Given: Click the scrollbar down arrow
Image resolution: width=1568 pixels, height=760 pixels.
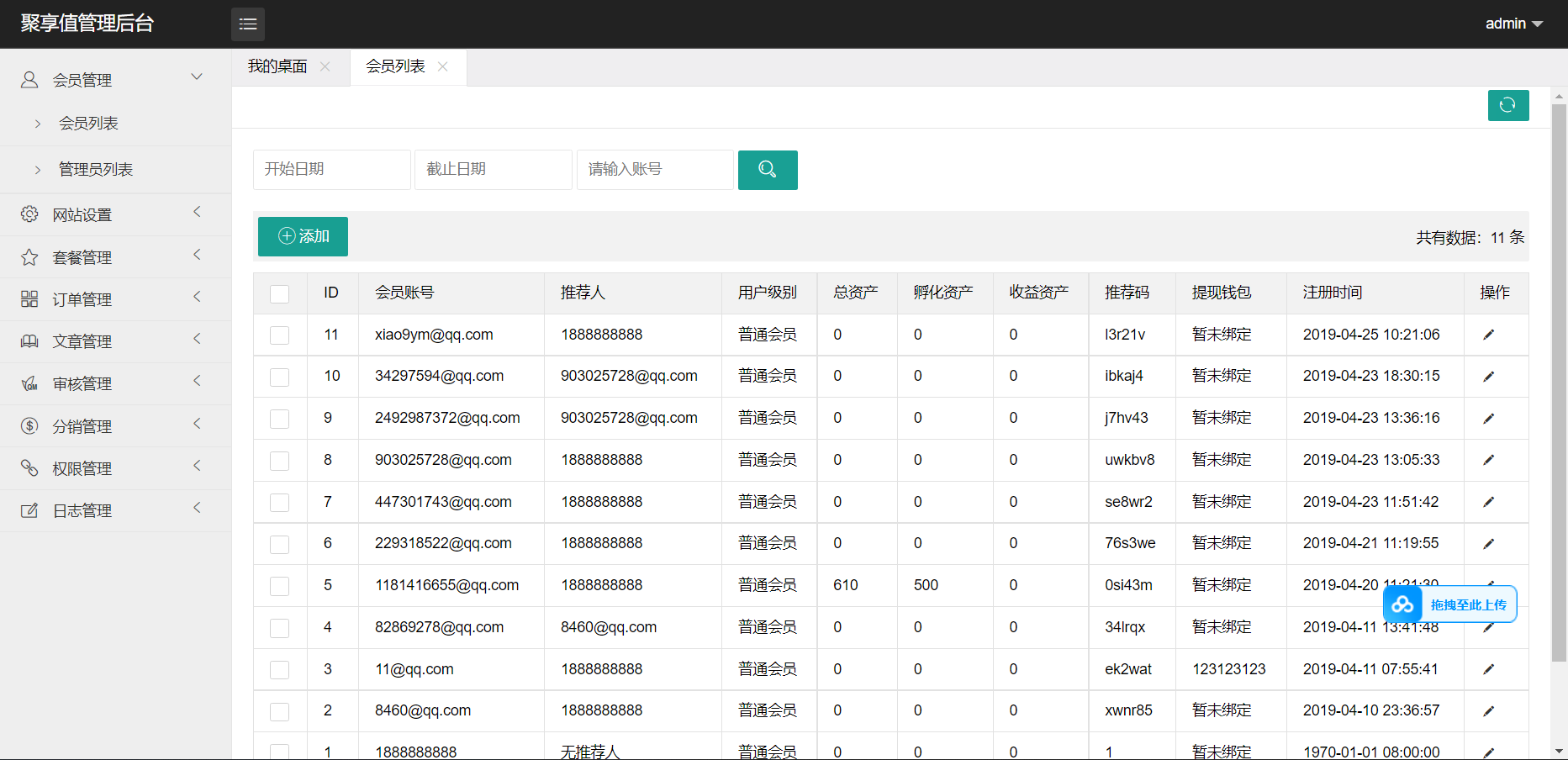Looking at the screenshot, I should [x=1560, y=751].
